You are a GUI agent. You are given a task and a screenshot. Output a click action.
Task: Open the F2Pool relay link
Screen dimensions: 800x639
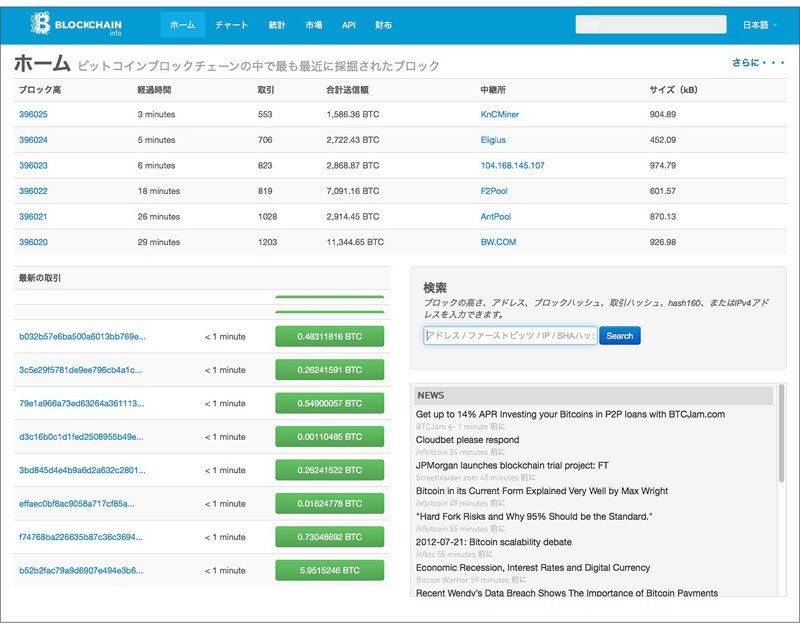point(494,191)
